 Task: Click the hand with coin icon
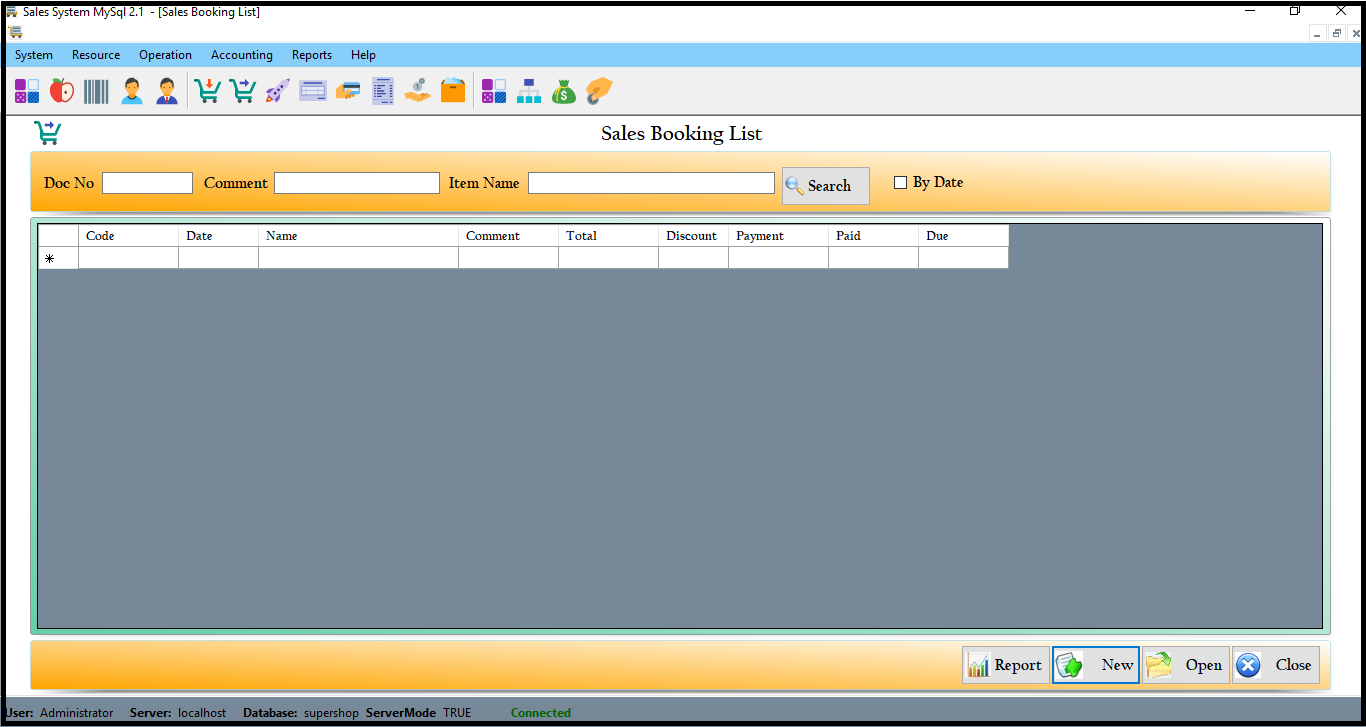418,91
